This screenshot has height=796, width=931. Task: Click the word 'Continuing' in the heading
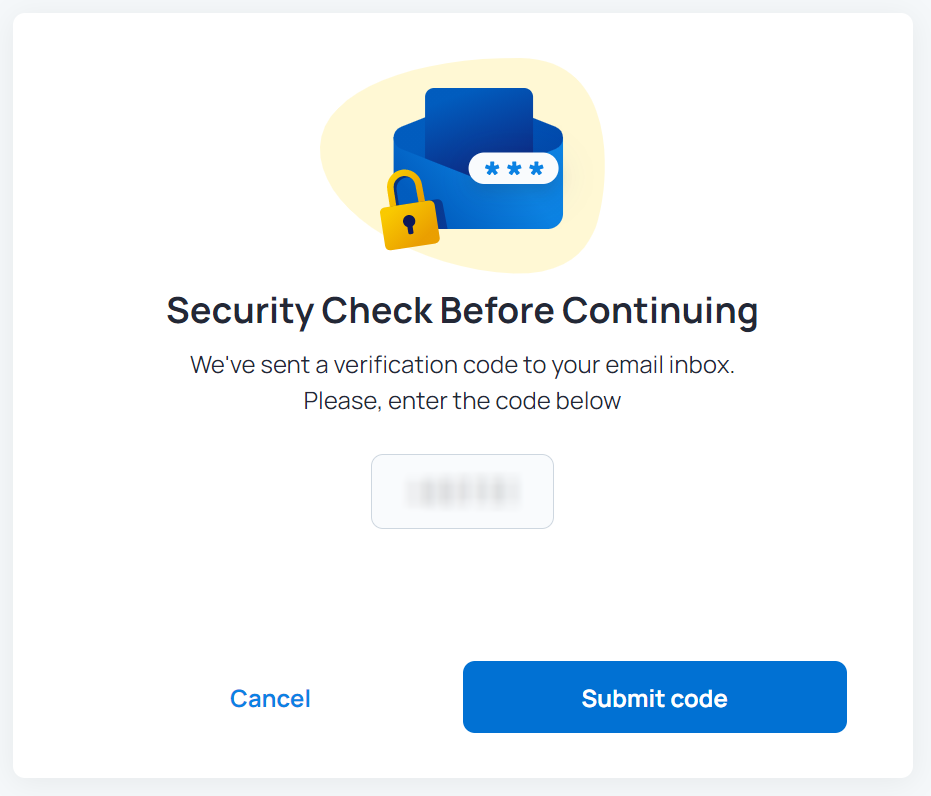tap(660, 311)
